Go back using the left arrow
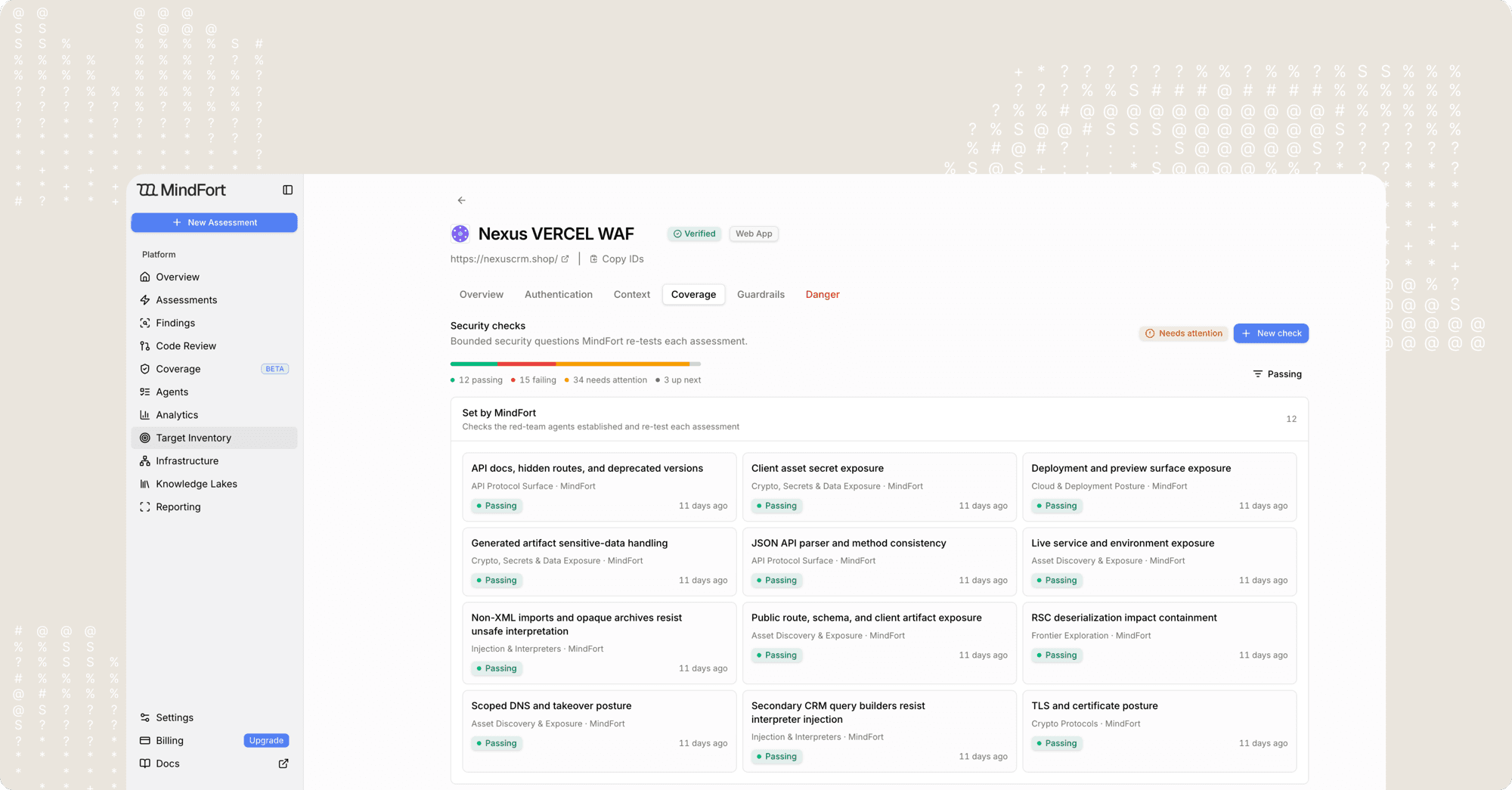 pyautogui.click(x=461, y=200)
